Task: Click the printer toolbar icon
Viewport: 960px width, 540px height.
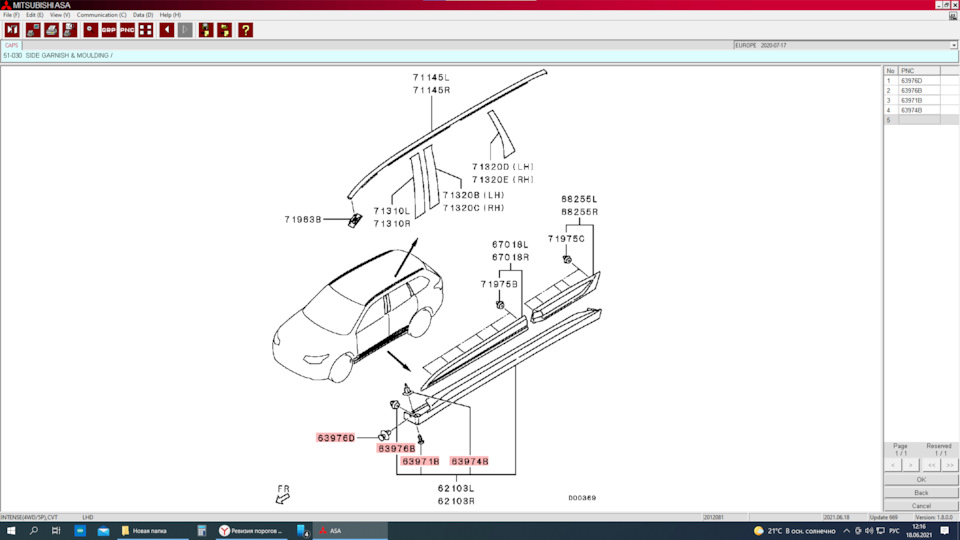Action: pos(51,30)
